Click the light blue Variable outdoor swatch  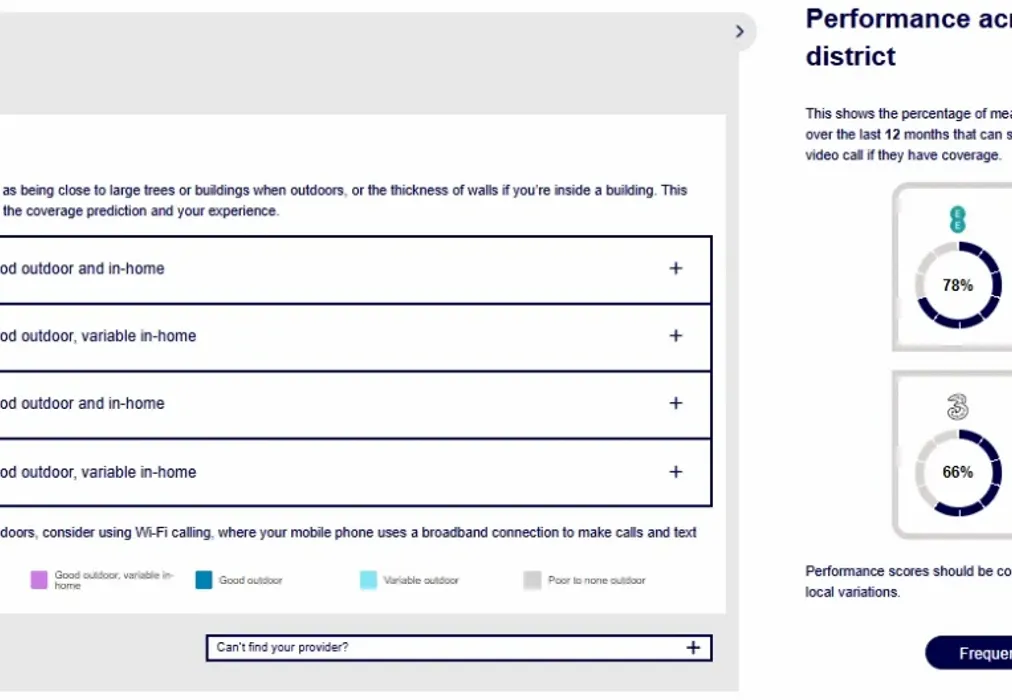(x=368, y=580)
